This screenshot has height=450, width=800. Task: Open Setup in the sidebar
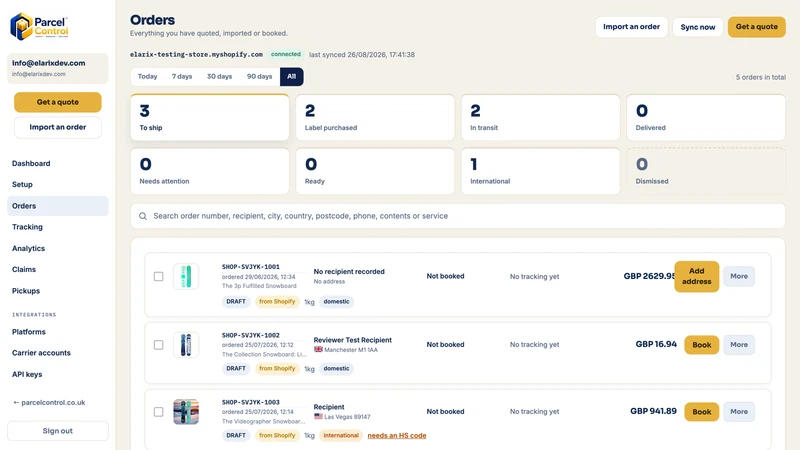[x=58, y=184]
